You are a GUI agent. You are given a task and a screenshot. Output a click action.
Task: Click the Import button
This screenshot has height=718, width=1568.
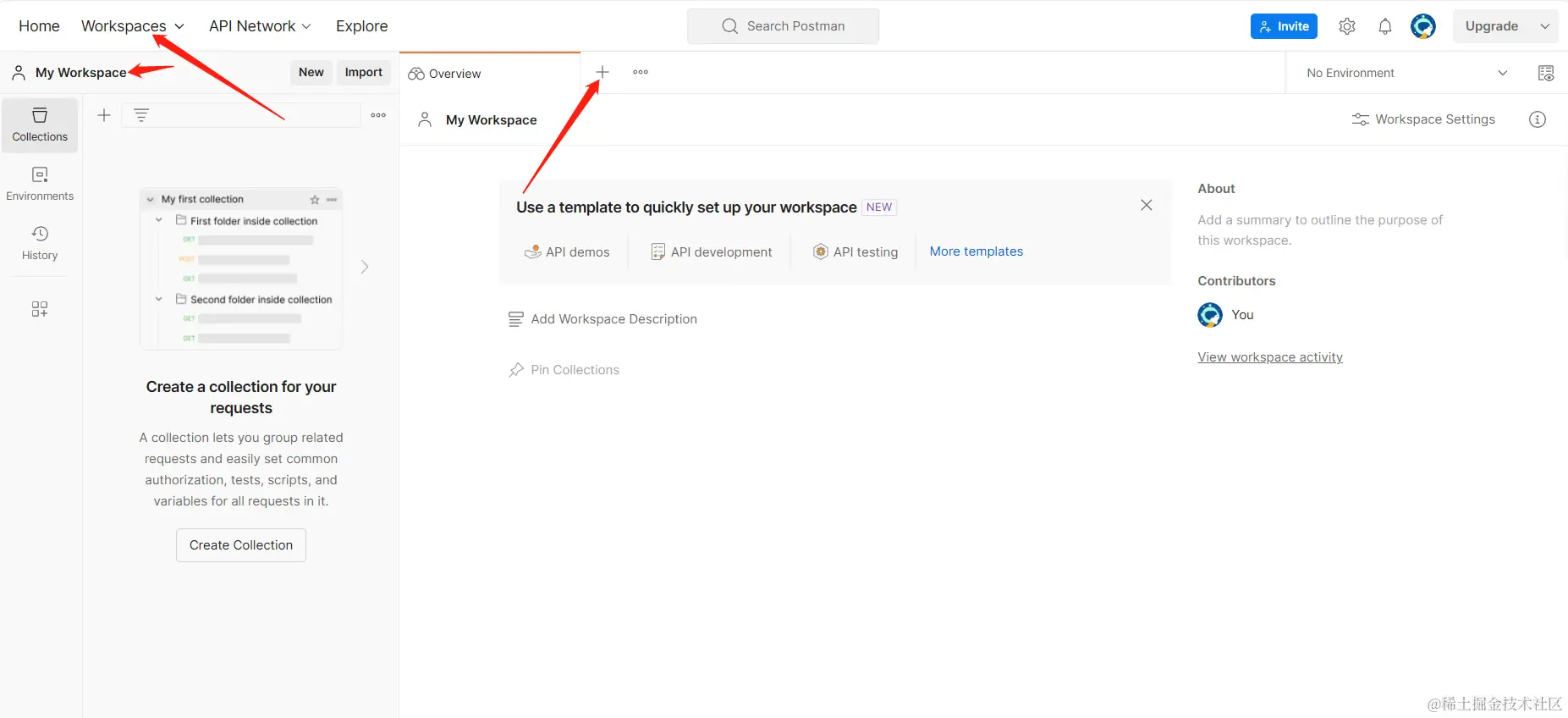click(x=364, y=73)
